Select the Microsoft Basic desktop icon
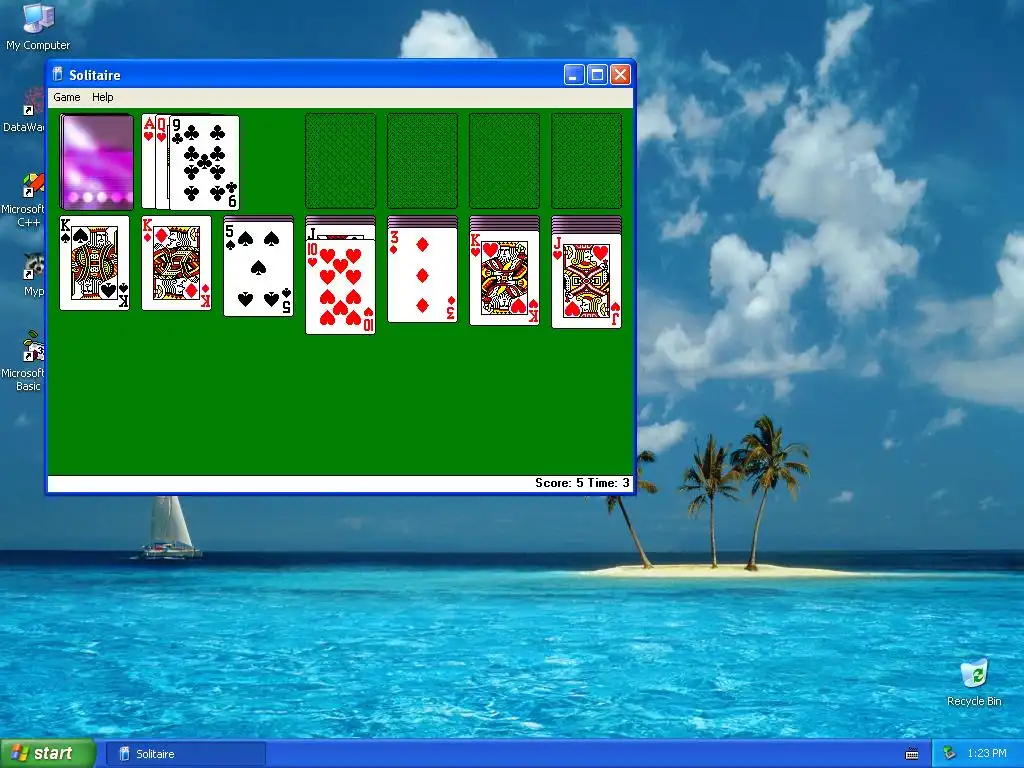 [x=24, y=362]
